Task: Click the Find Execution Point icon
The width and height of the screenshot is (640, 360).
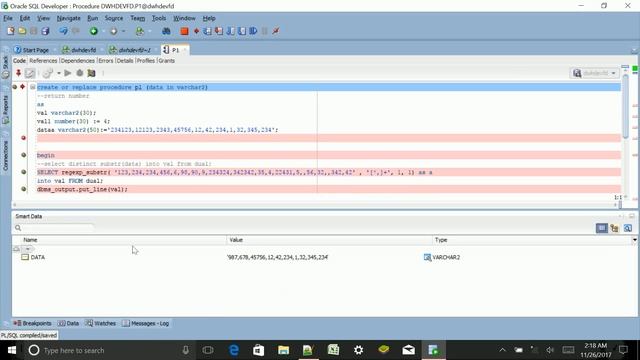Action: tap(196, 31)
